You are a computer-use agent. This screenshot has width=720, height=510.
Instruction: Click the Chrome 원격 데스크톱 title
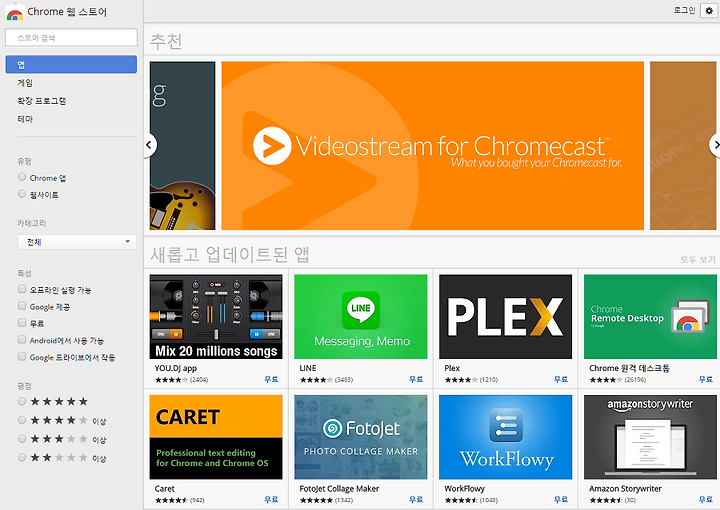point(629,368)
